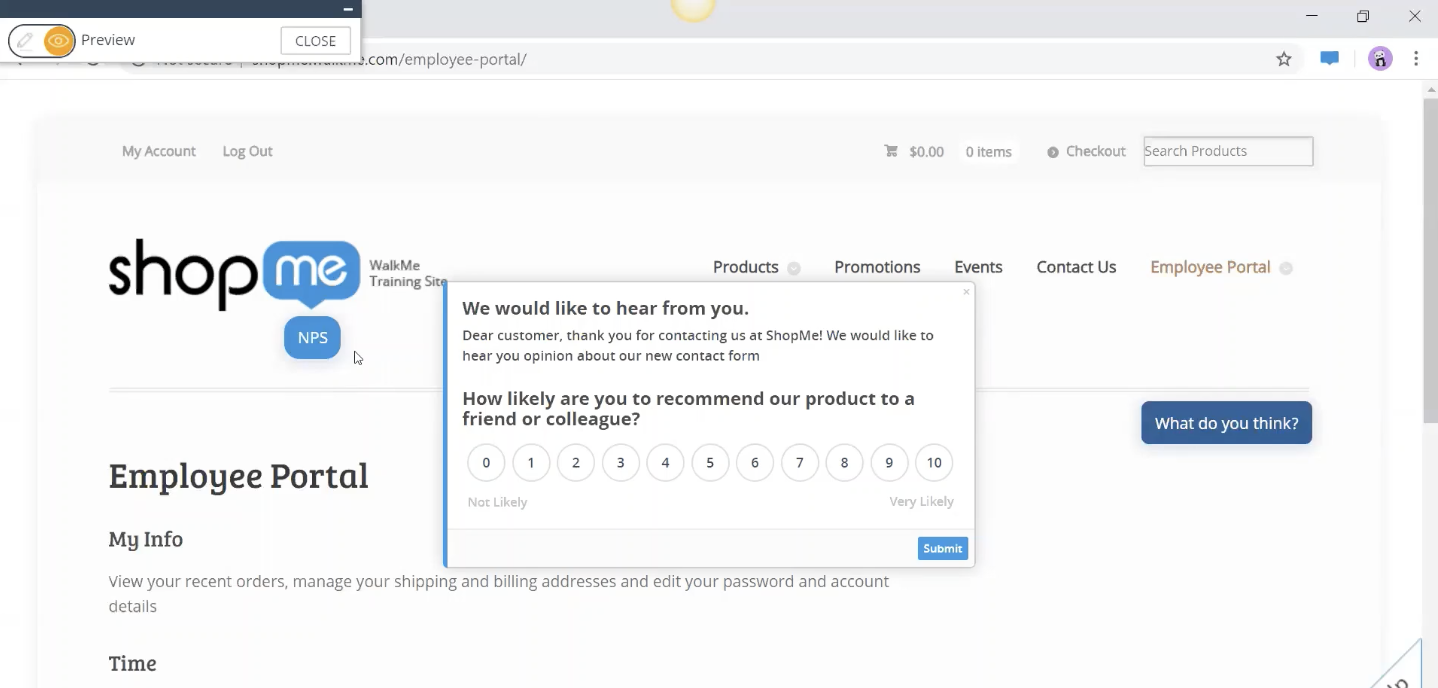This screenshot has width=1438, height=688.
Task: Select rating 10 in survey
Action: click(934, 462)
